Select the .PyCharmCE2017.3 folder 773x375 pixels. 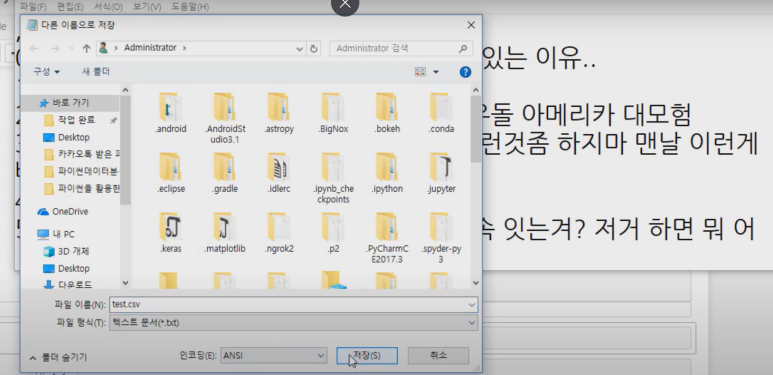point(387,238)
